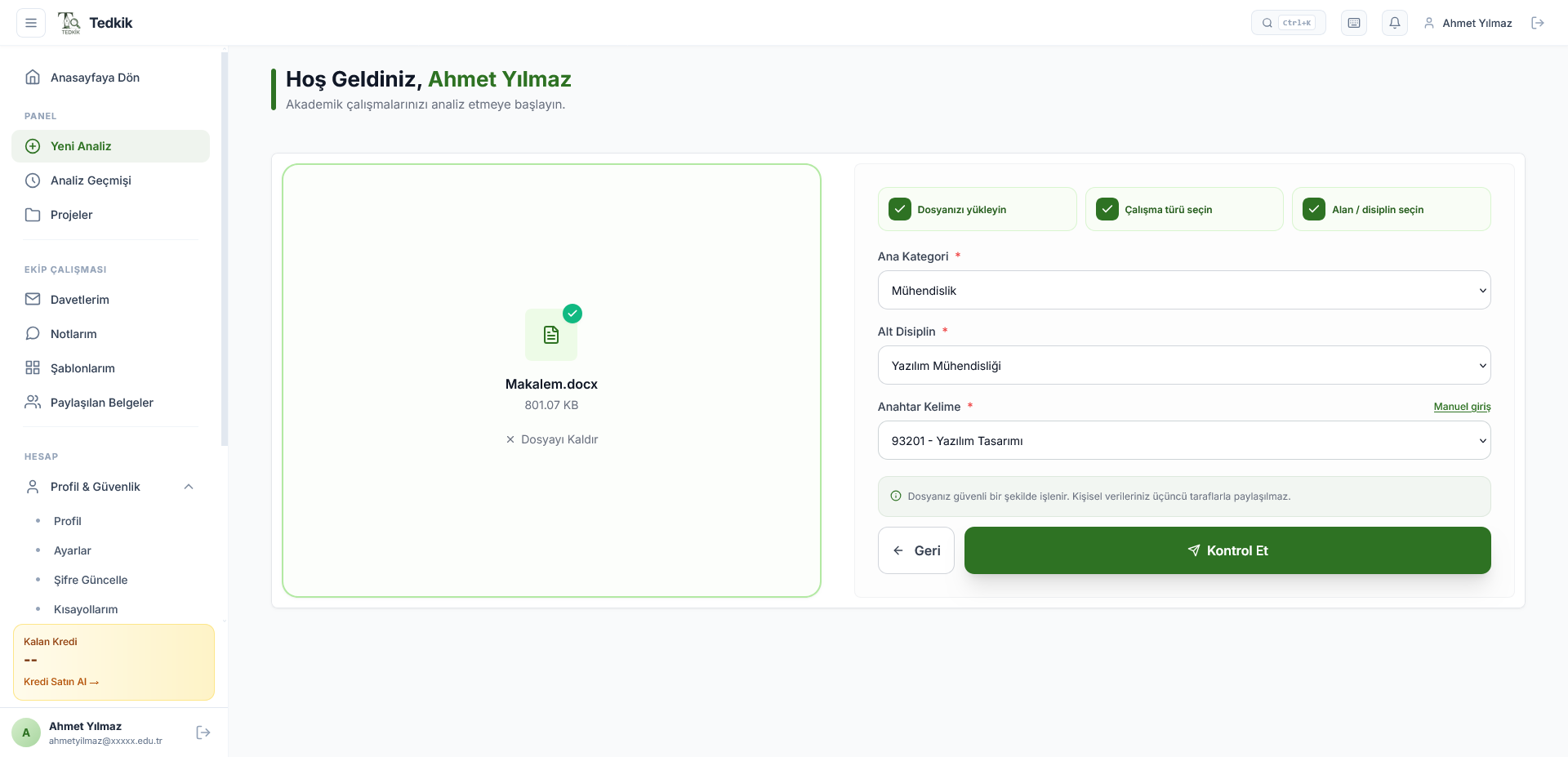This screenshot has width=1568, height=757.
Task: Click the Davetlerim envelope icon
Action: pos(33,299)
